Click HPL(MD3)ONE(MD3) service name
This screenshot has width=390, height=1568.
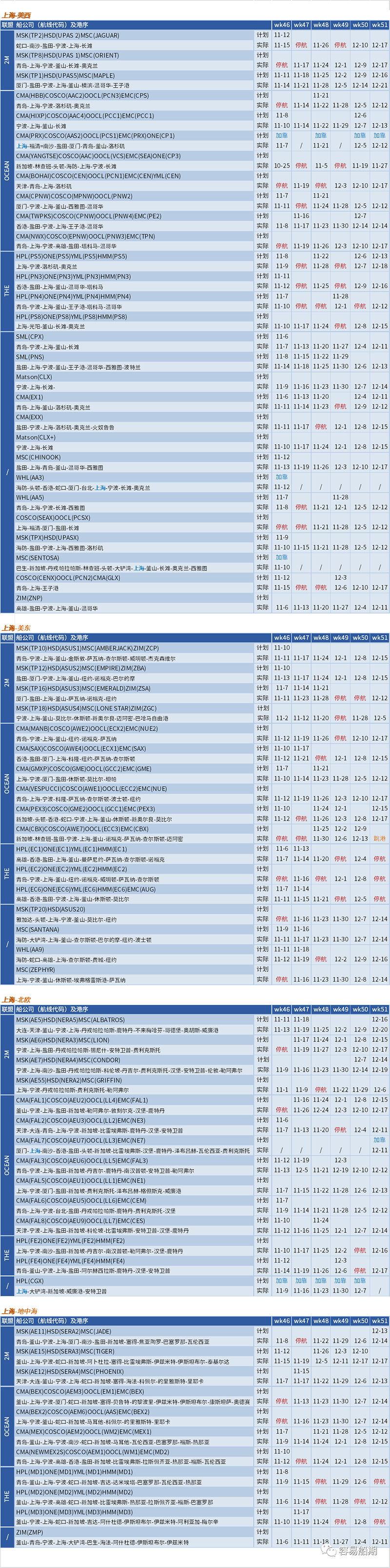[x=74, y=1512]
